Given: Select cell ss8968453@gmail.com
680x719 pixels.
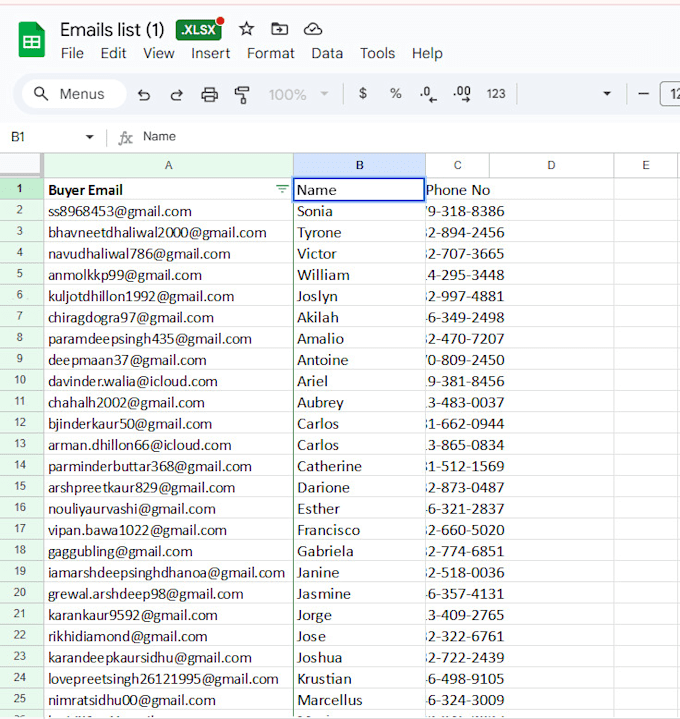Looking at the screenshot, I should 168,211.
